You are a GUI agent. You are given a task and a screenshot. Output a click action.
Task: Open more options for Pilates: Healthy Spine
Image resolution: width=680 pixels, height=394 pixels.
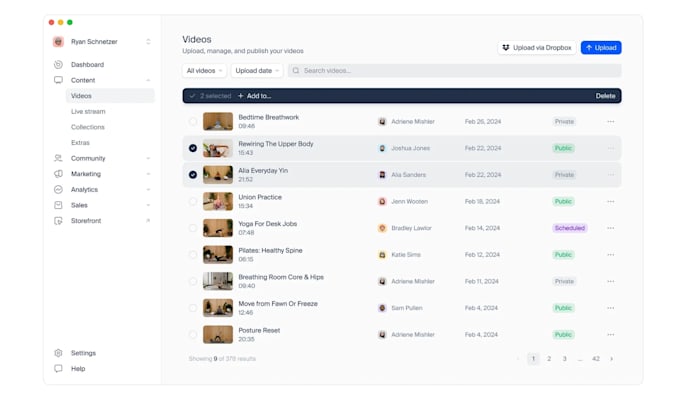[x=611, y=255]
